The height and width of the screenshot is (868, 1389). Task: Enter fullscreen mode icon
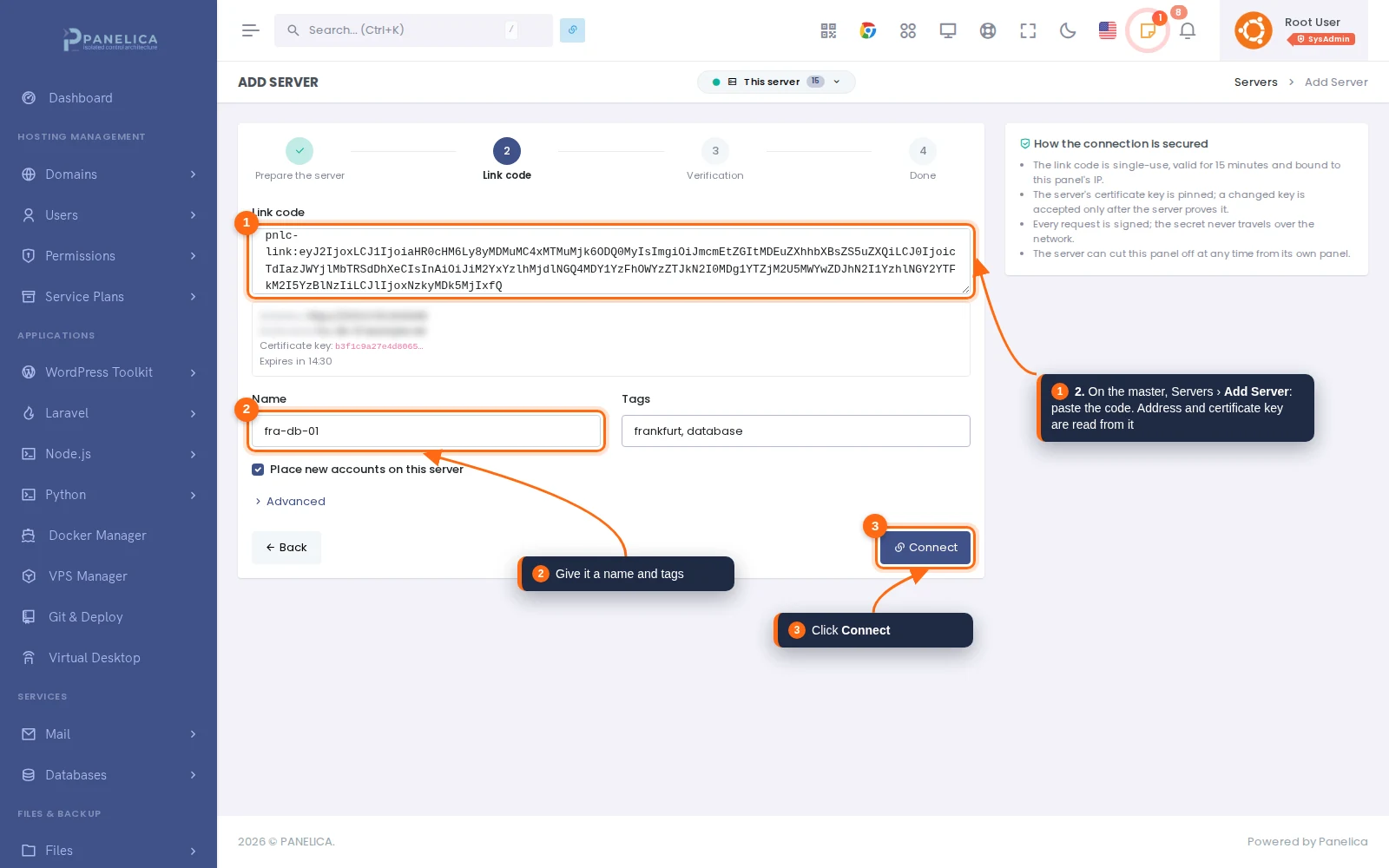(1028, 30)
